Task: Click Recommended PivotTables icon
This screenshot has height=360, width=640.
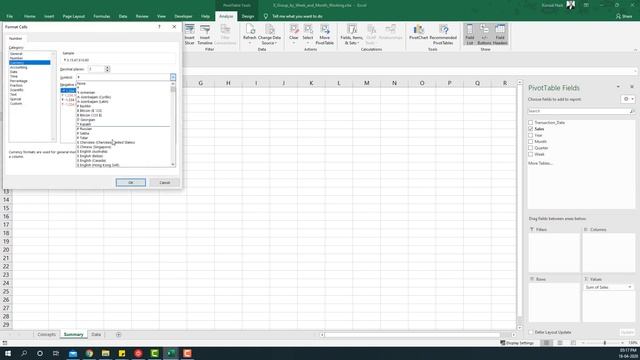Action: click(x=443, y=34)
